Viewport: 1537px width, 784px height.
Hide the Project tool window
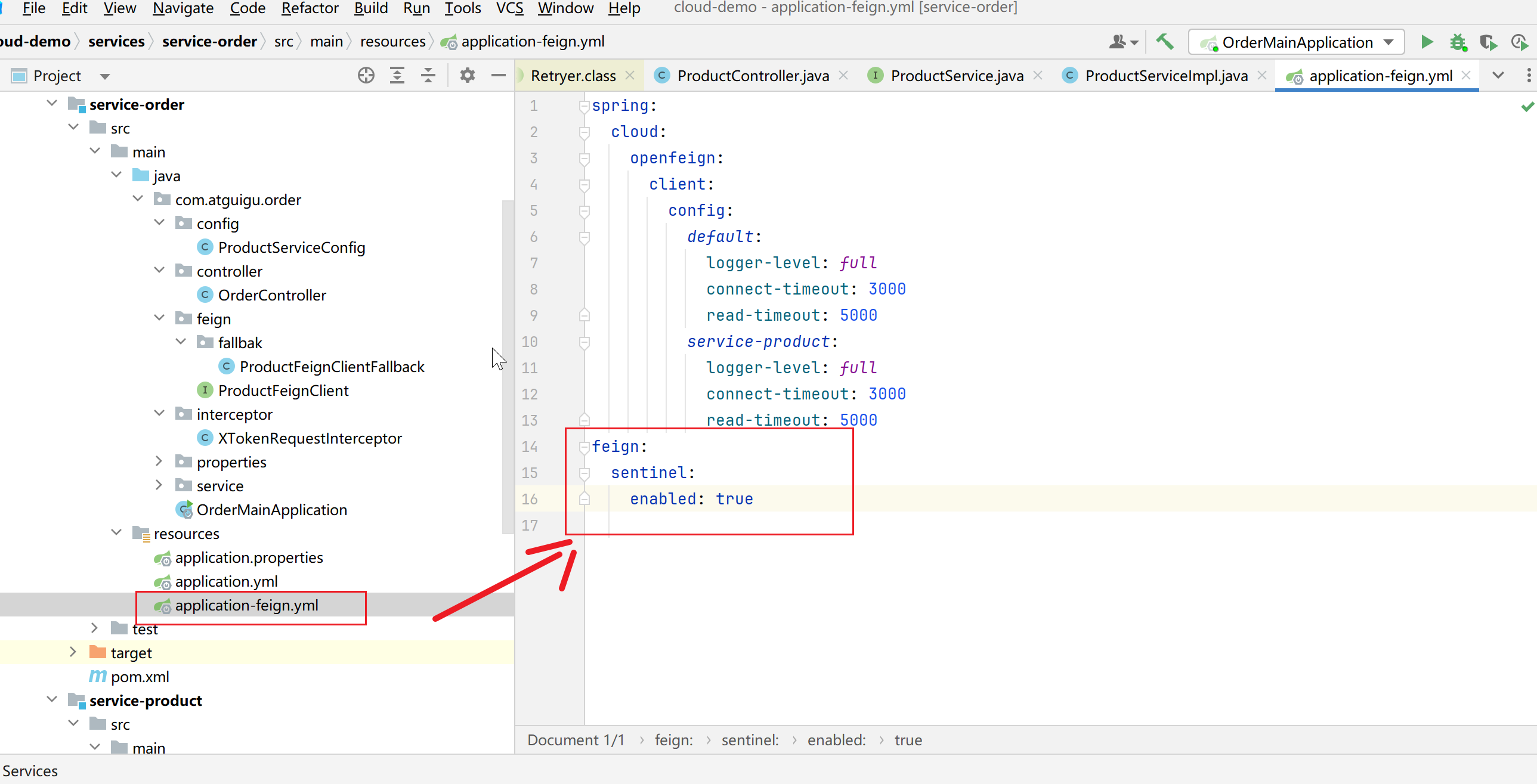tap(498, 76)
